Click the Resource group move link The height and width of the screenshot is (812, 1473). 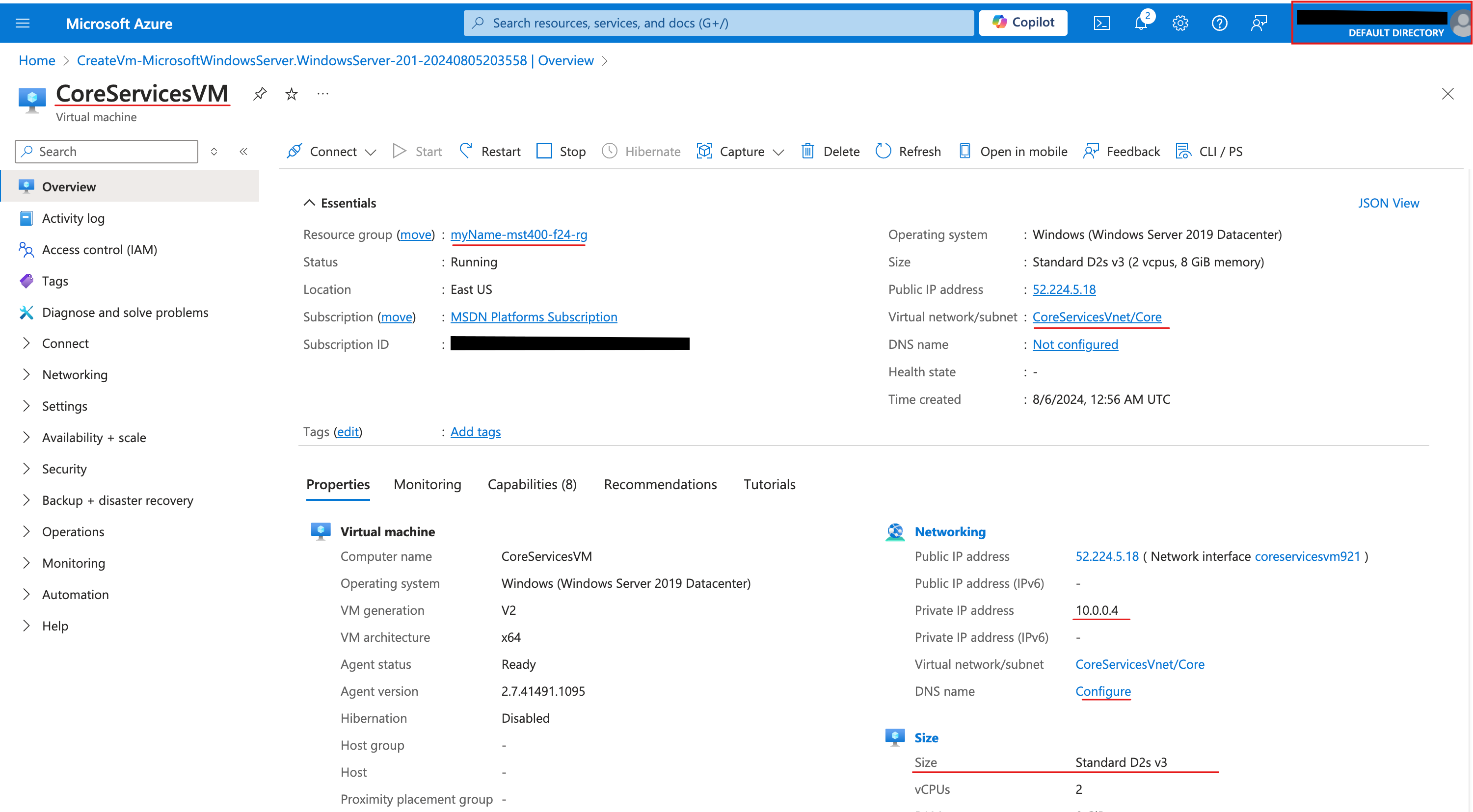416,235
